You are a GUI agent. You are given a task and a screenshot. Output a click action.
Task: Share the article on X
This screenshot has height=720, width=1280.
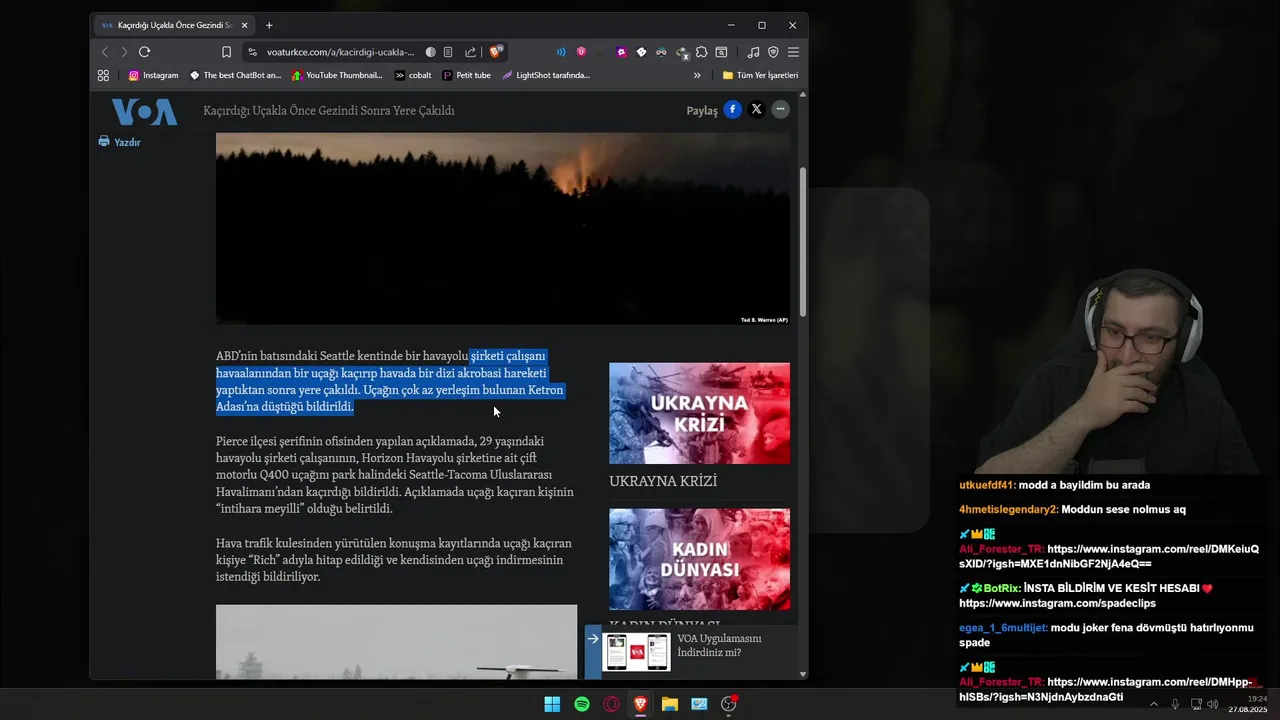(x=756, y=110)
